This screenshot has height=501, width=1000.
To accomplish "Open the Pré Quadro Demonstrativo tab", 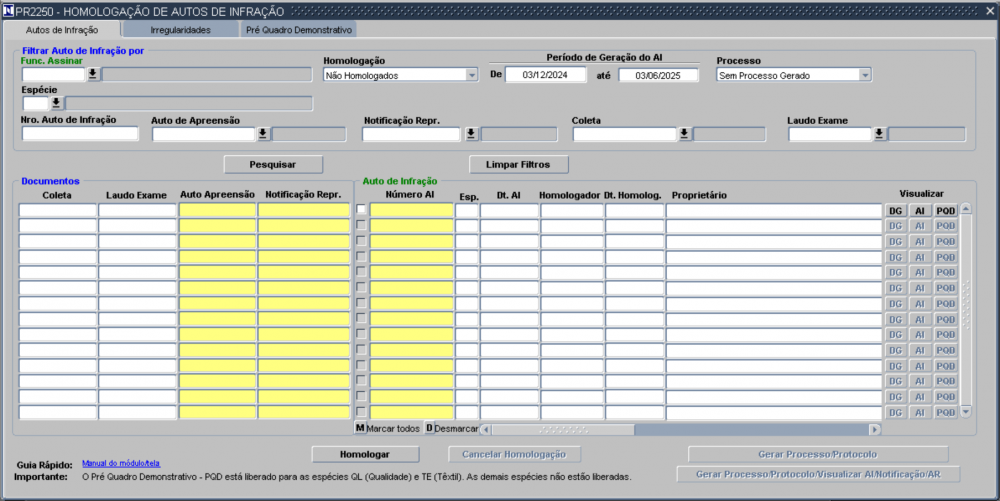I will (x=298, y=30).
